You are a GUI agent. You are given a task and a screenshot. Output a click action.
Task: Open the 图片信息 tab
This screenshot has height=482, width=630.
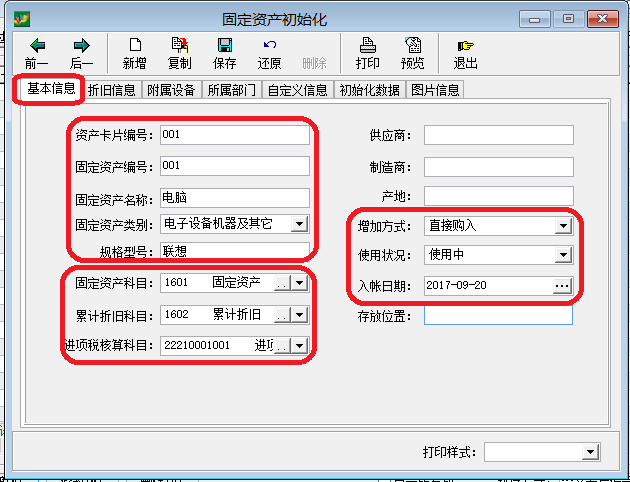[x=435, y=90]
